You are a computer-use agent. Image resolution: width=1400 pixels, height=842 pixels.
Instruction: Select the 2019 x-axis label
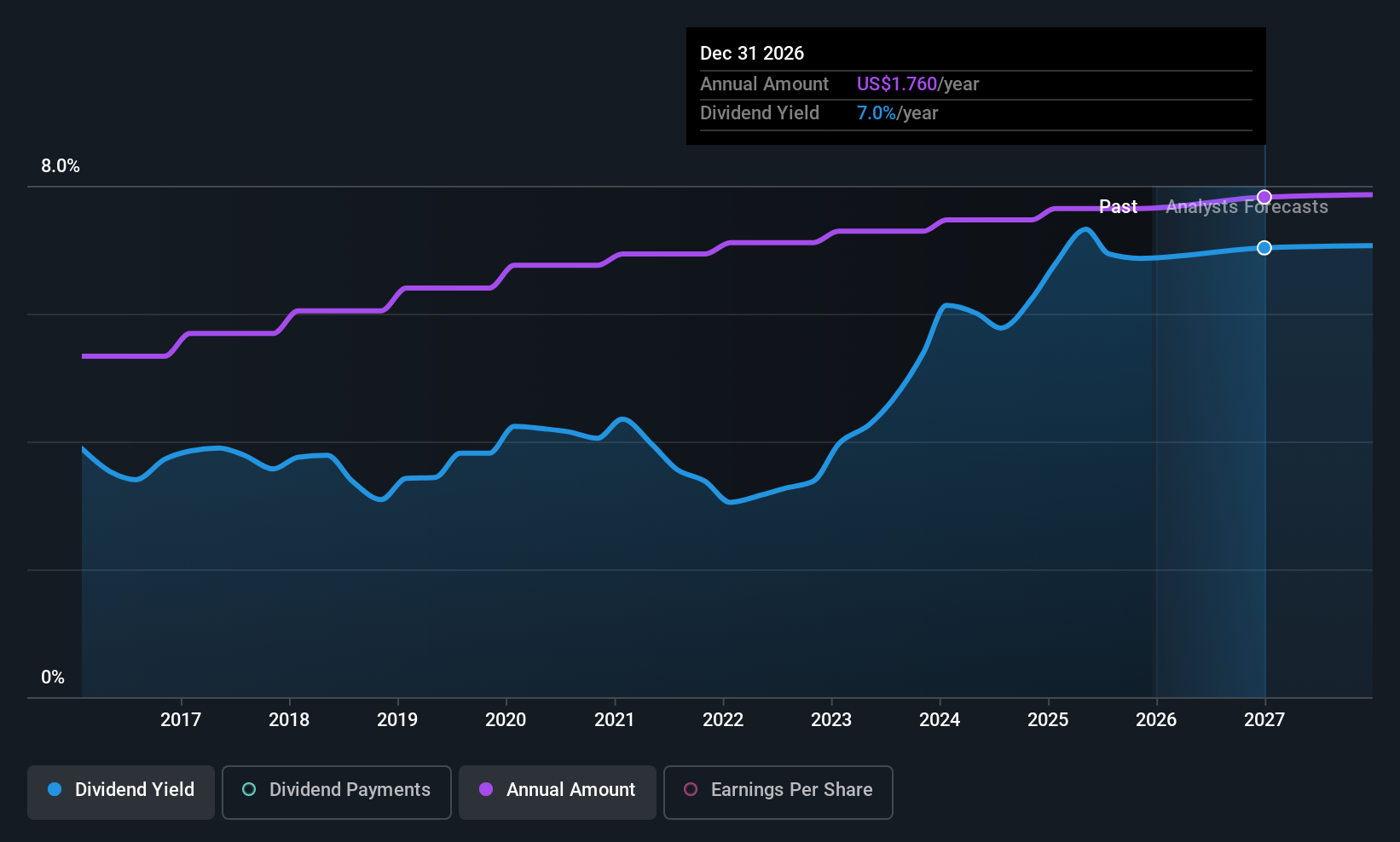[397, 720]
